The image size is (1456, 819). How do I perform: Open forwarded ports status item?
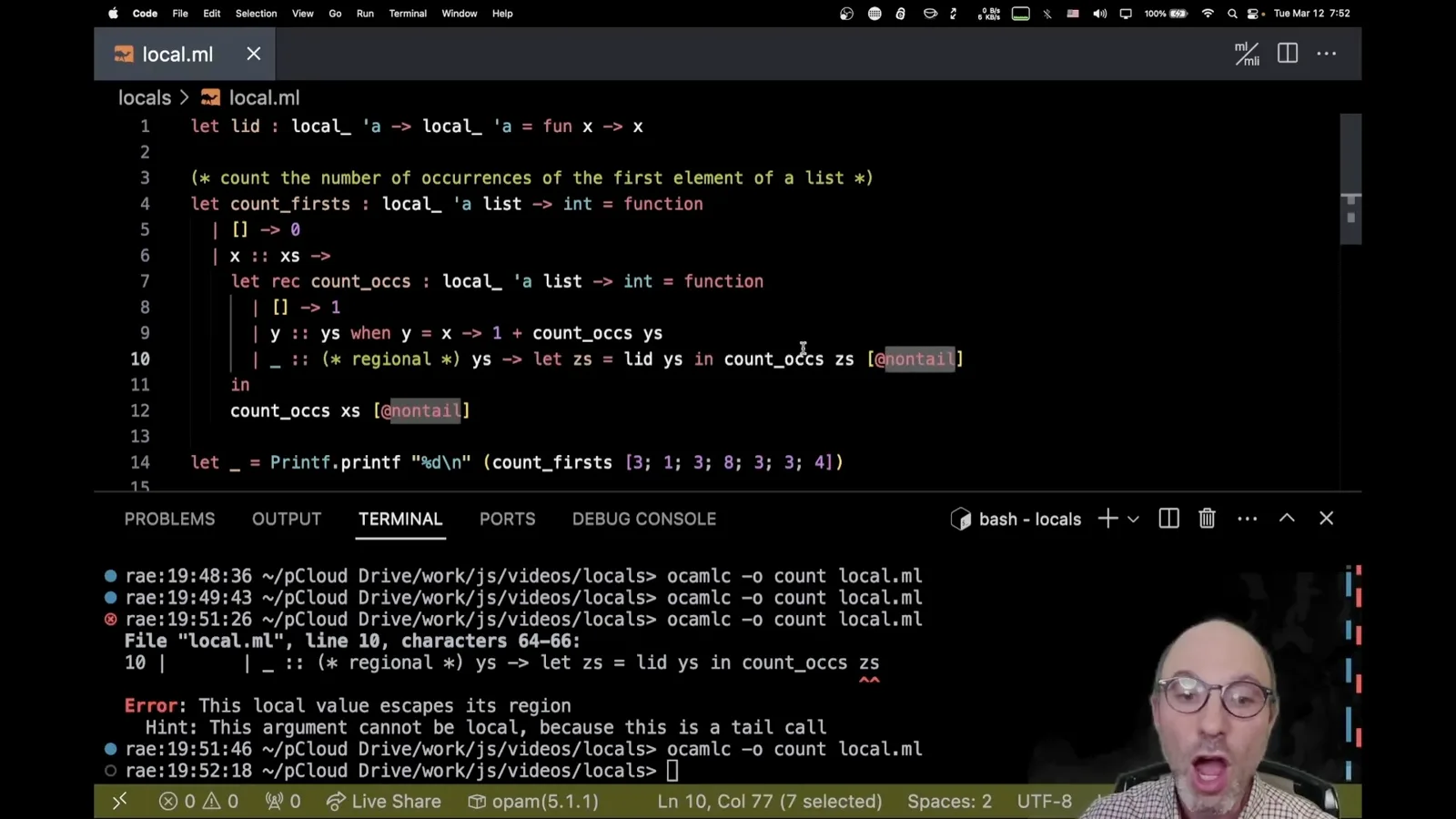[x=283, y=801]
